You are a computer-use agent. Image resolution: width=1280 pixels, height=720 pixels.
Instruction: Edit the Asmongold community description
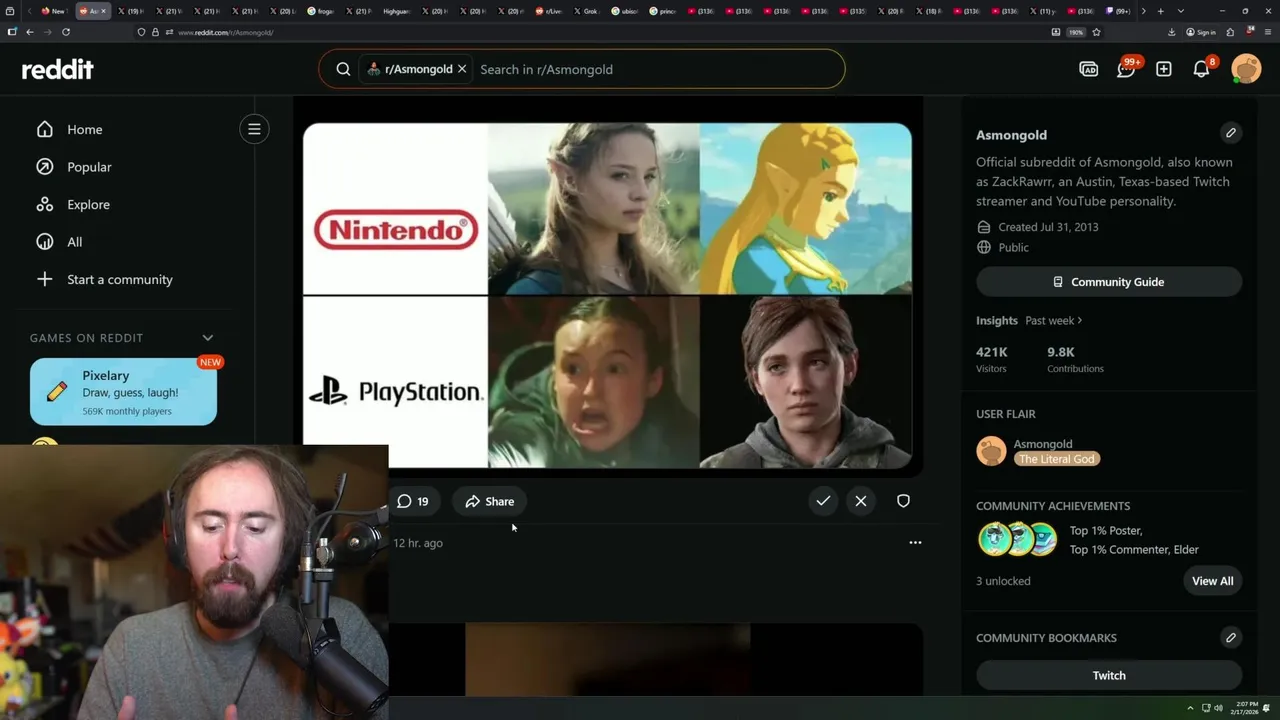tap(1231, 133)
